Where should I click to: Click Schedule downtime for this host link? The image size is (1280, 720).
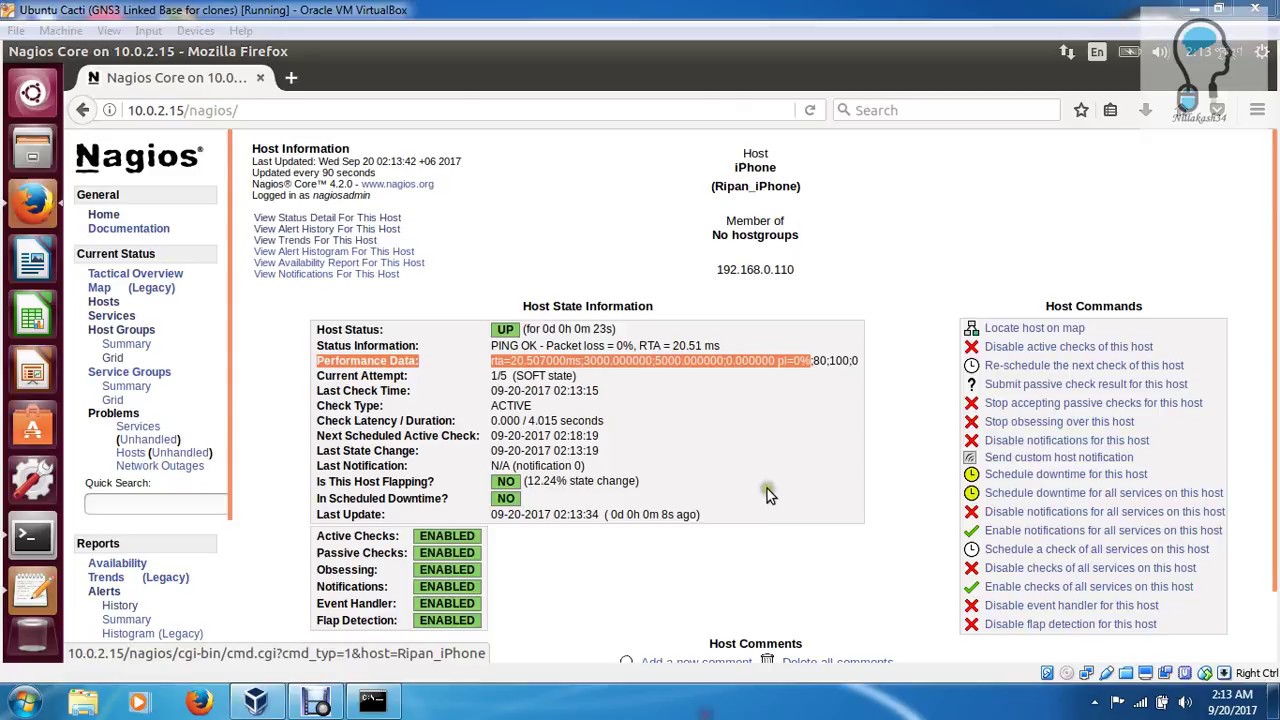point(1066,474)
